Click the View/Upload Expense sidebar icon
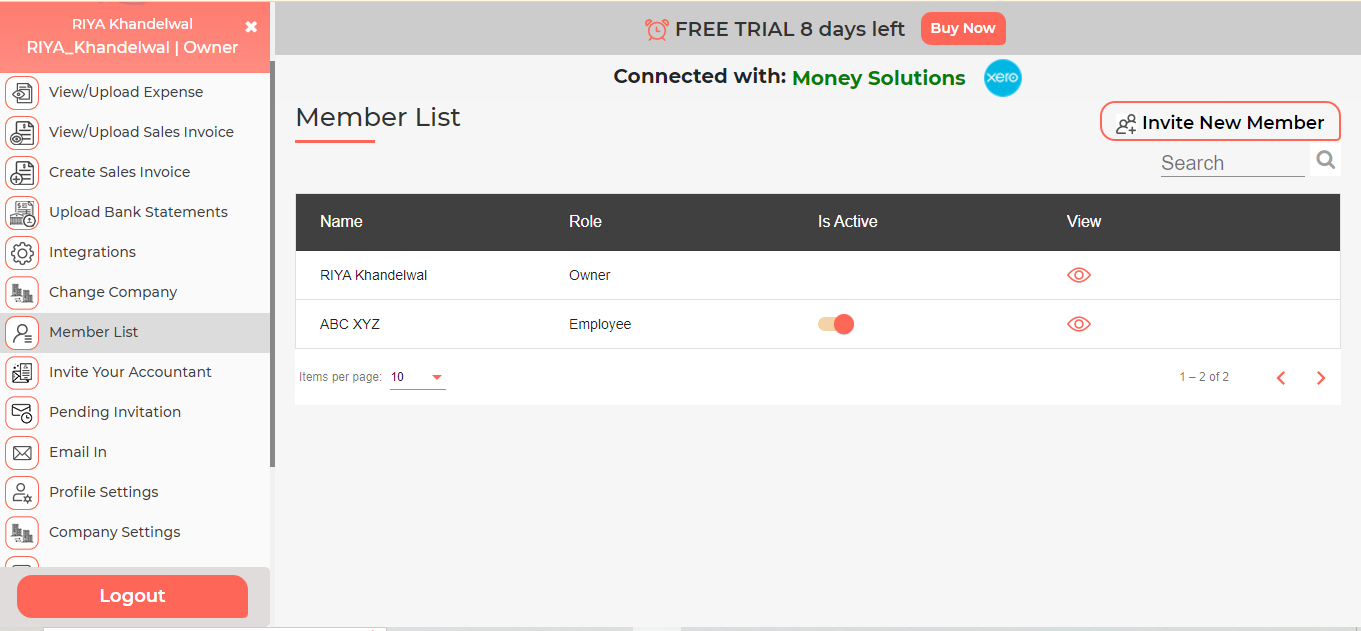The image size is (1361, 631). [22, 92]
